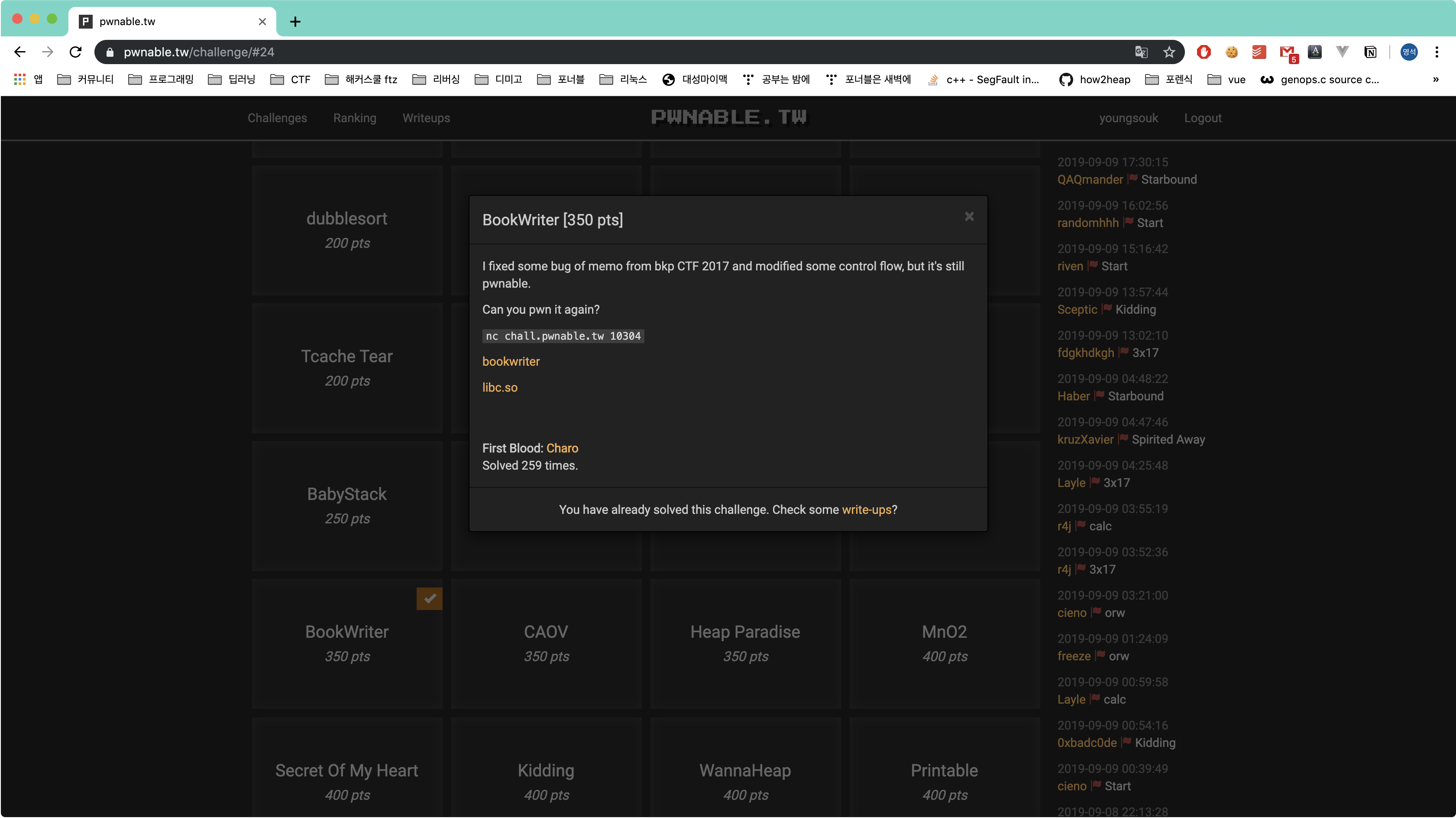1456x818 pixels.
Task: Open the Chrome three-dot menu
Action: (1436, 52)
